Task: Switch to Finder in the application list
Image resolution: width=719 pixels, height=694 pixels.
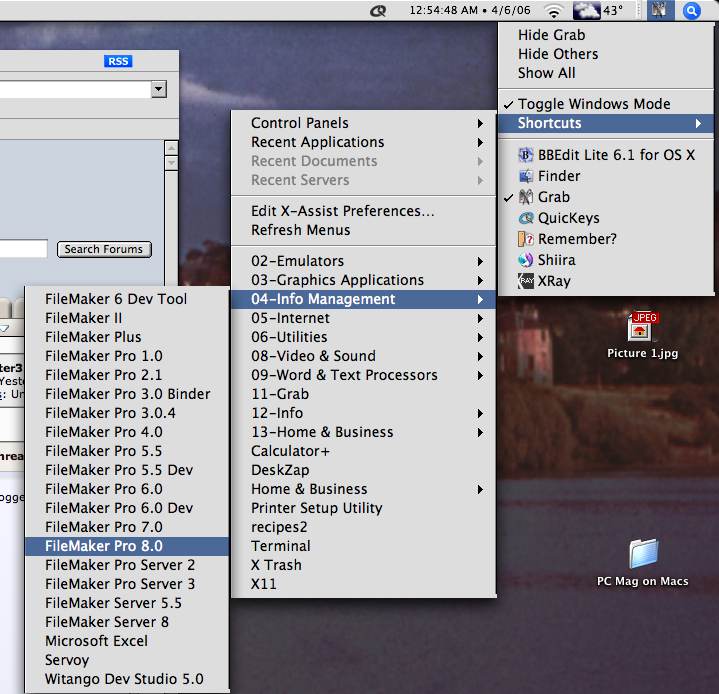Action: tap(606, 176)
